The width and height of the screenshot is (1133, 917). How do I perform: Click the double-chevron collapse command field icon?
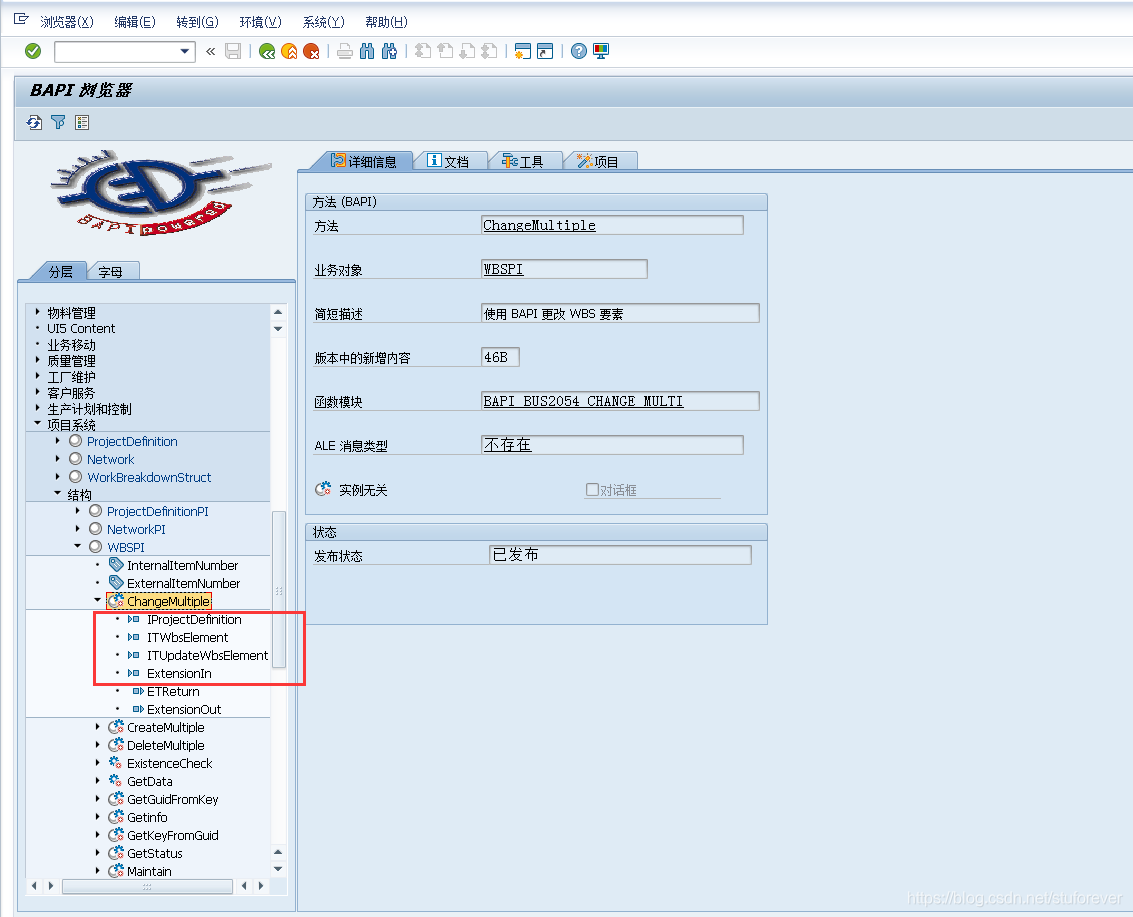coord(210,51)
